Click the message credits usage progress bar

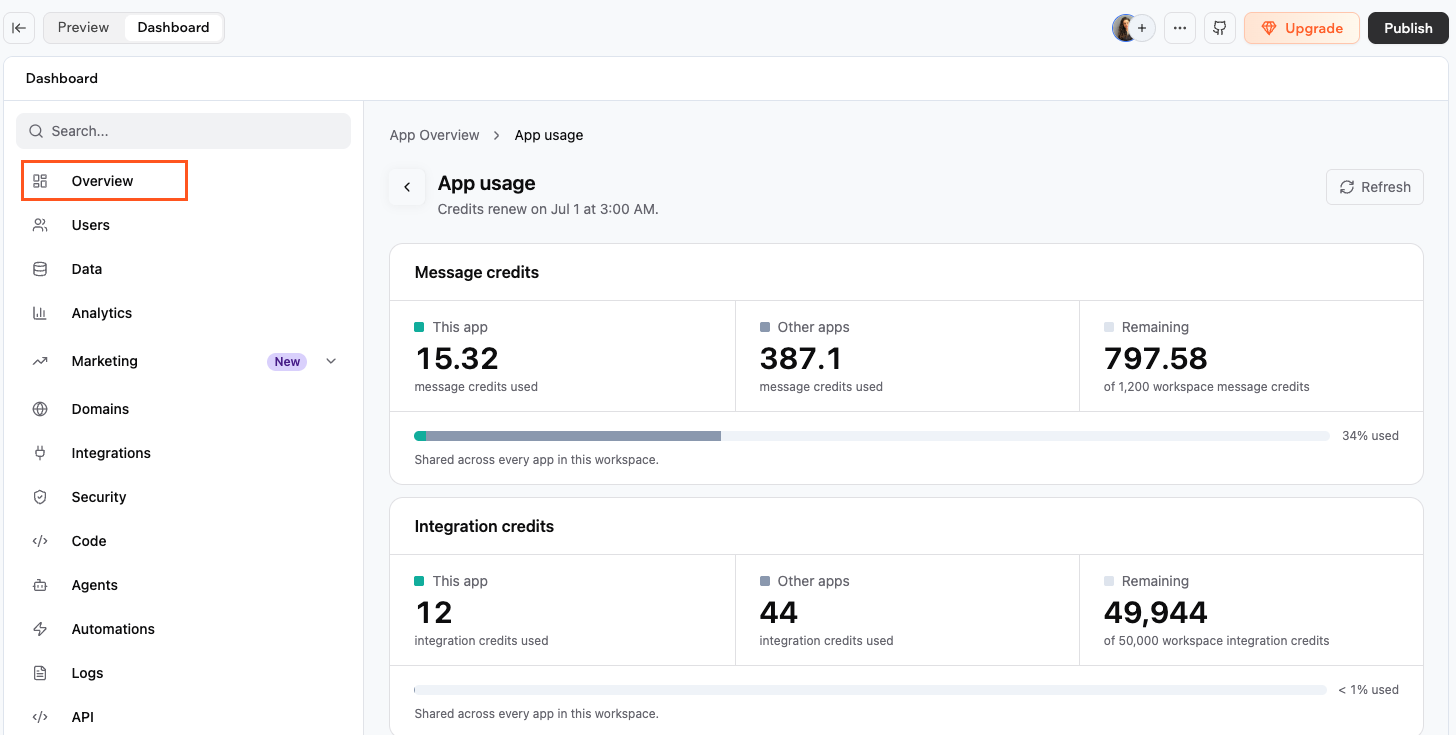(872, 436)
